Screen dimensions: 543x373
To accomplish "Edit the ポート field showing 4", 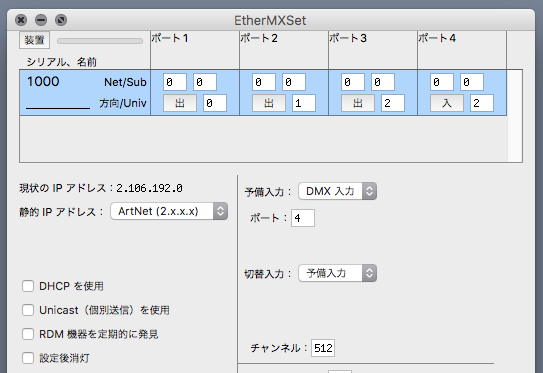I will [x=303, y=218].
